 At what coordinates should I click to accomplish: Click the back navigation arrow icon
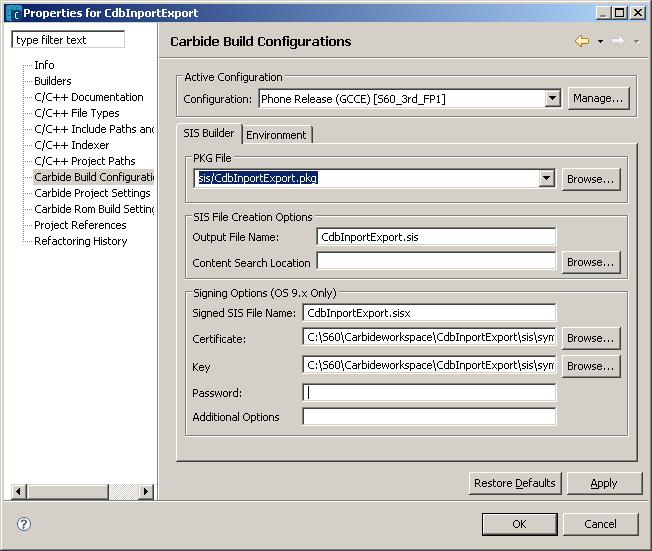click(582, 41)
